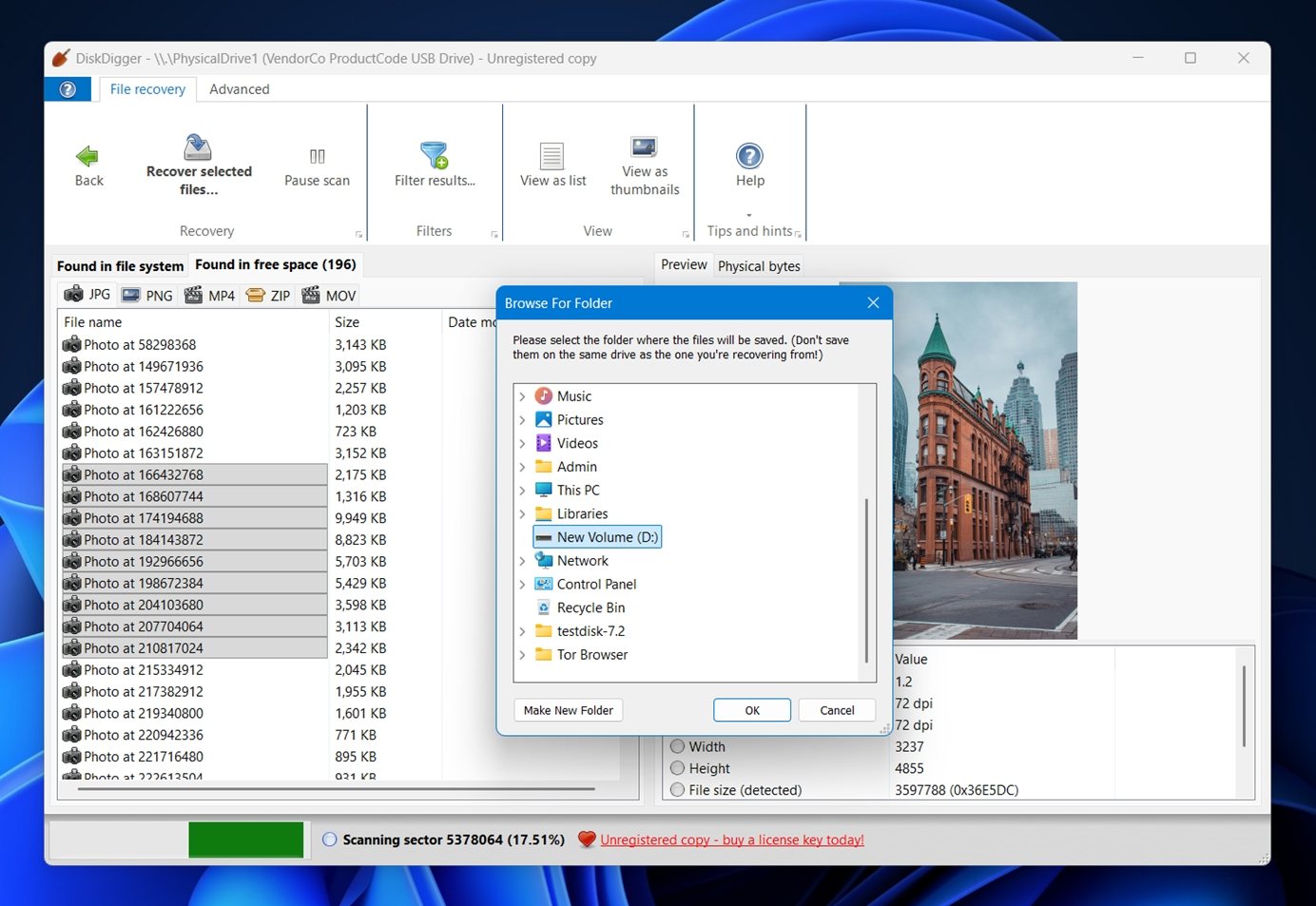Select the Width radio button

[676, 746]
